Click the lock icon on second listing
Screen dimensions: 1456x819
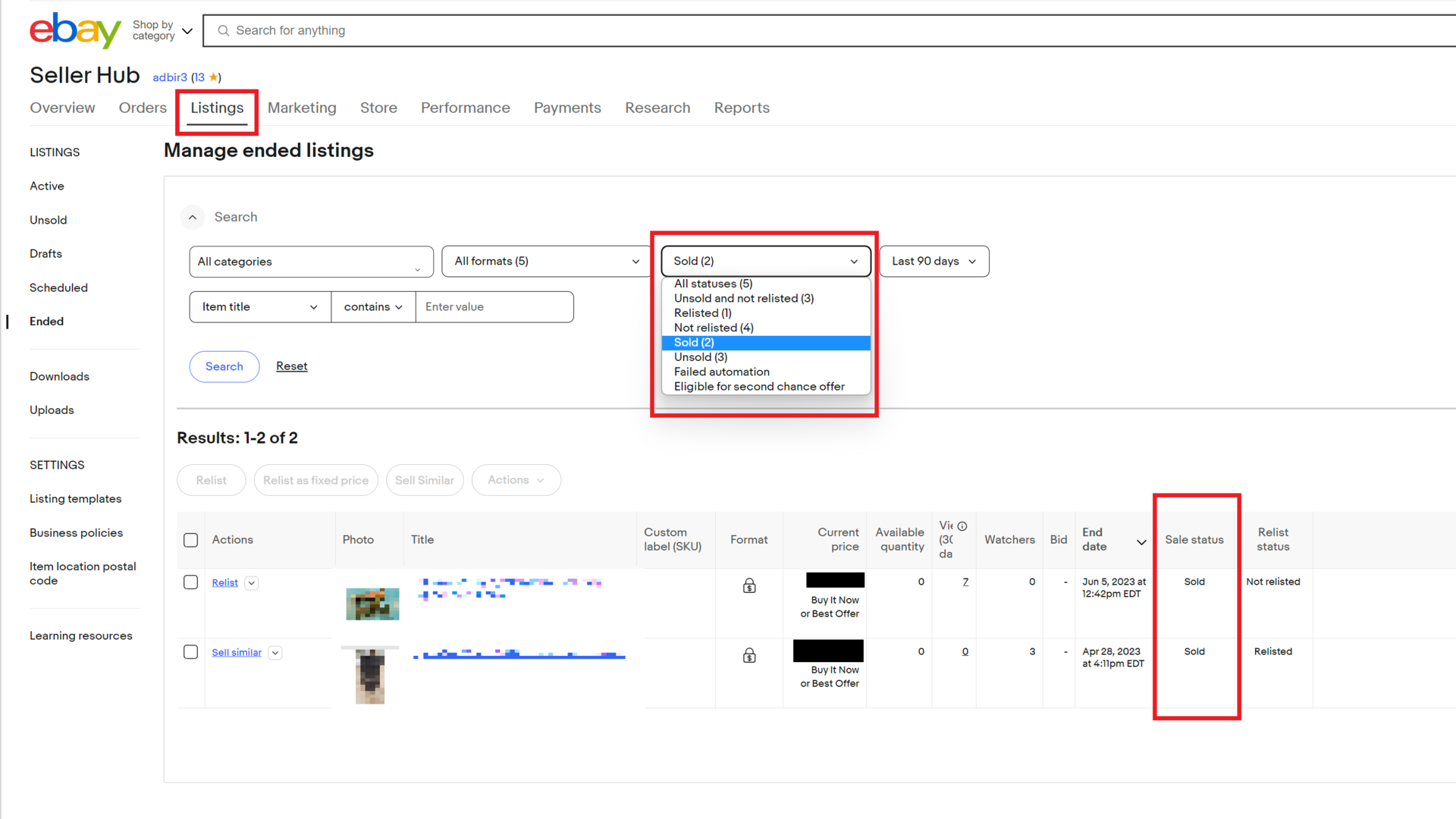coord(749,655)
